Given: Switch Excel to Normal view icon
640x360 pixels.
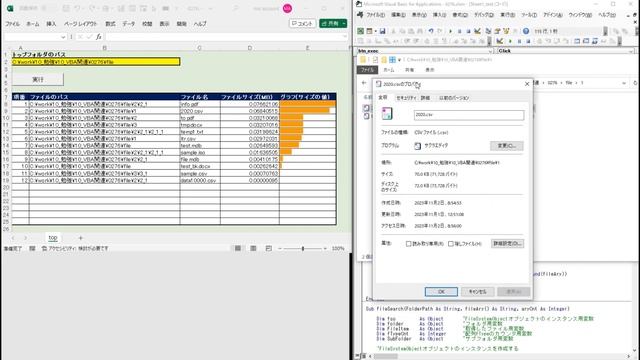Looking at the screenshot, I should (238, 248).
